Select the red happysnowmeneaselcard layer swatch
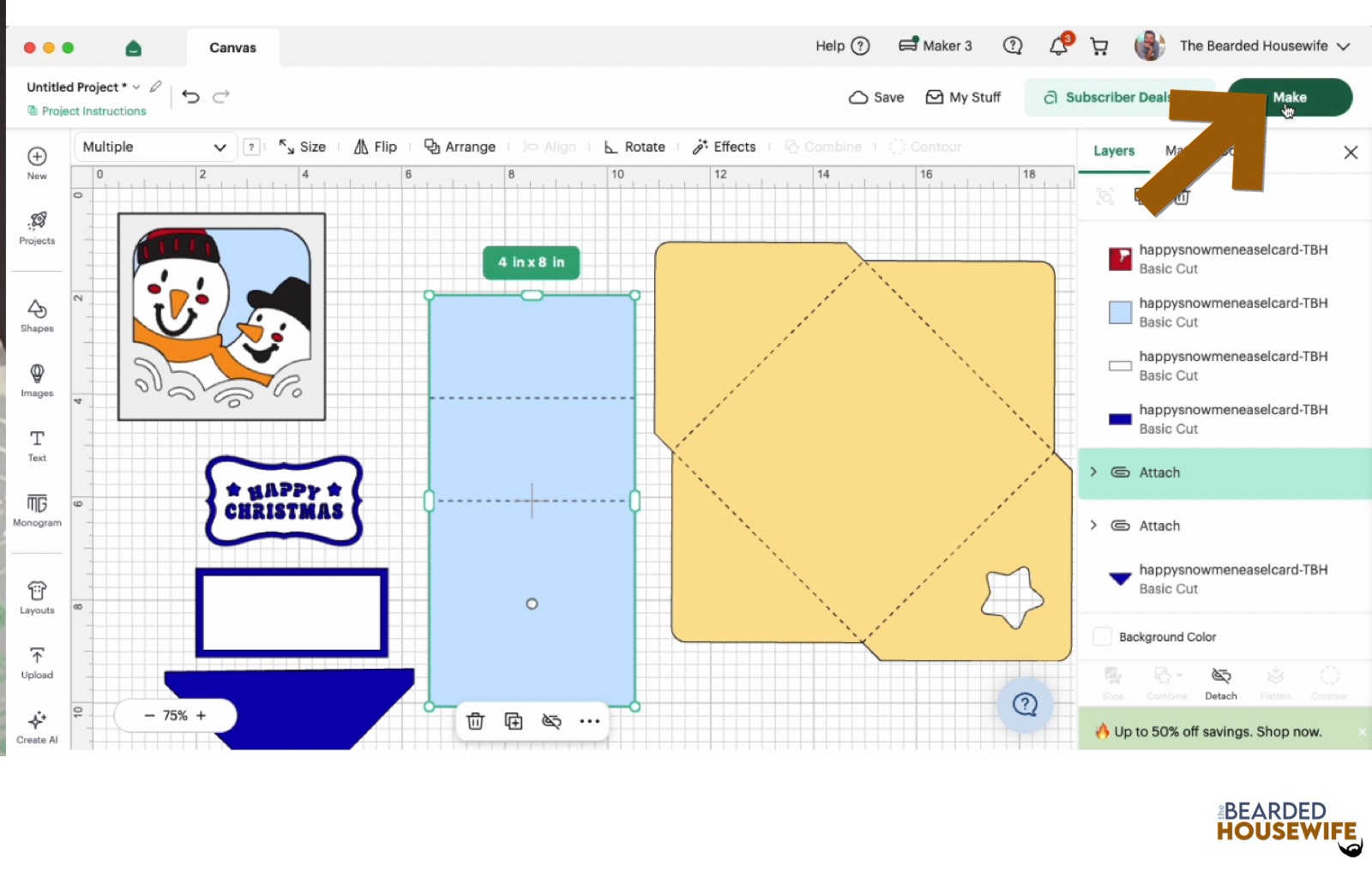The image size is (1372, 872). coord(1120,259)
